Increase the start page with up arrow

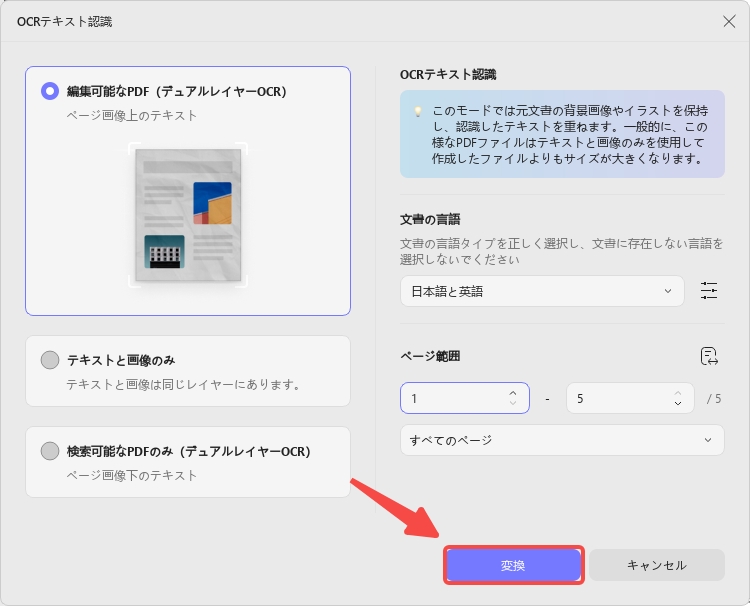(x=513, y=393)
